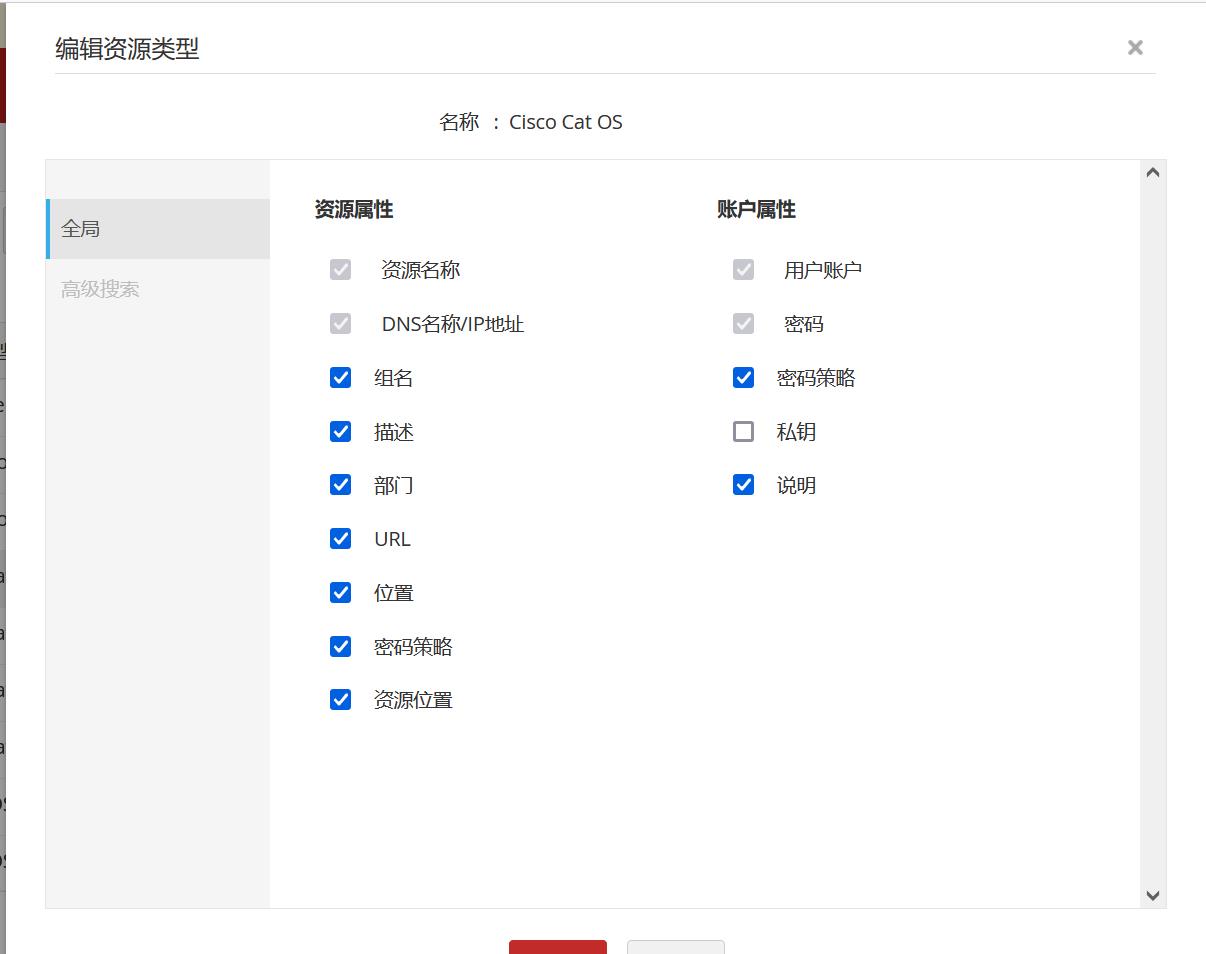Toggle the 位置 checkbox
1206x954 pixels.
pos(340,593)
